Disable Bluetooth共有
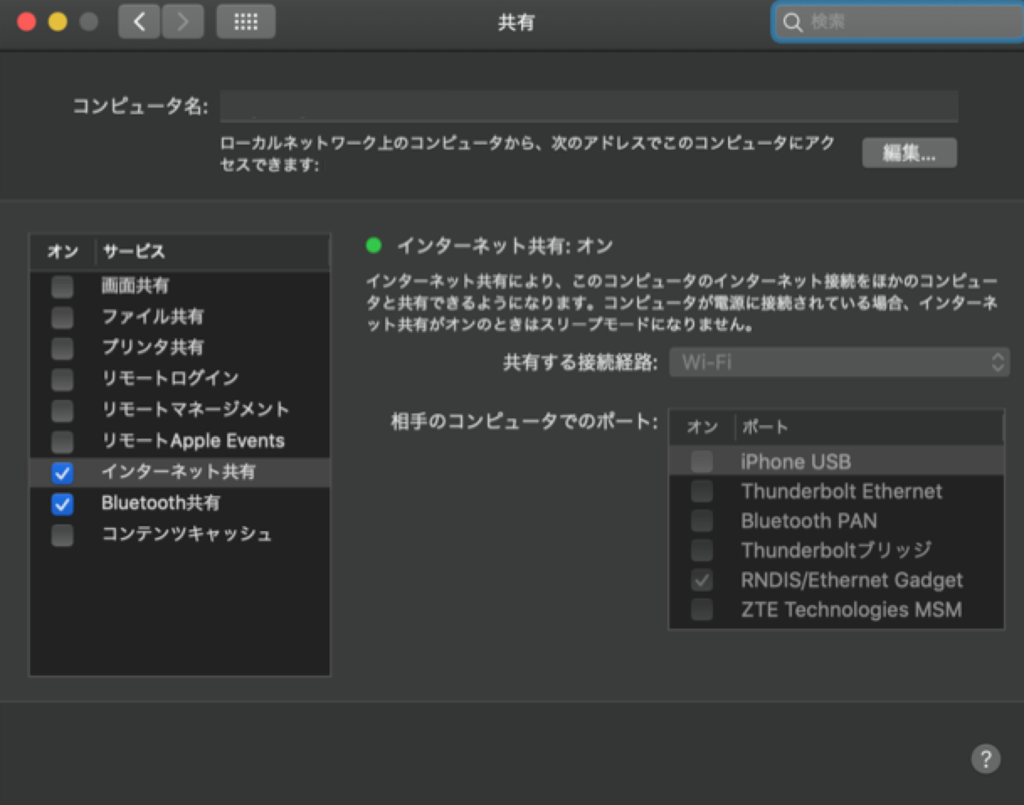 61,503
